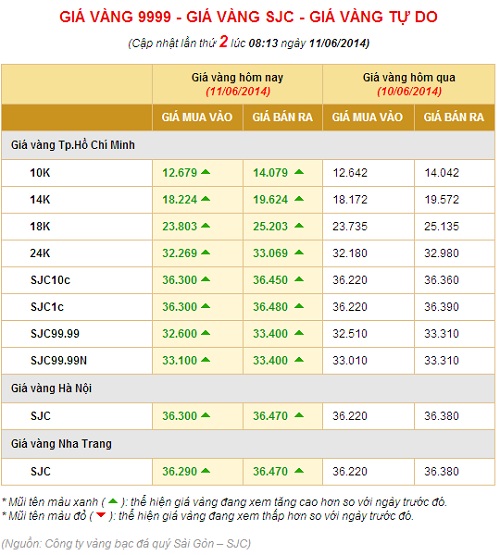Click the SJC10c row label
This screenshot has height=555, width=500.
50,280
